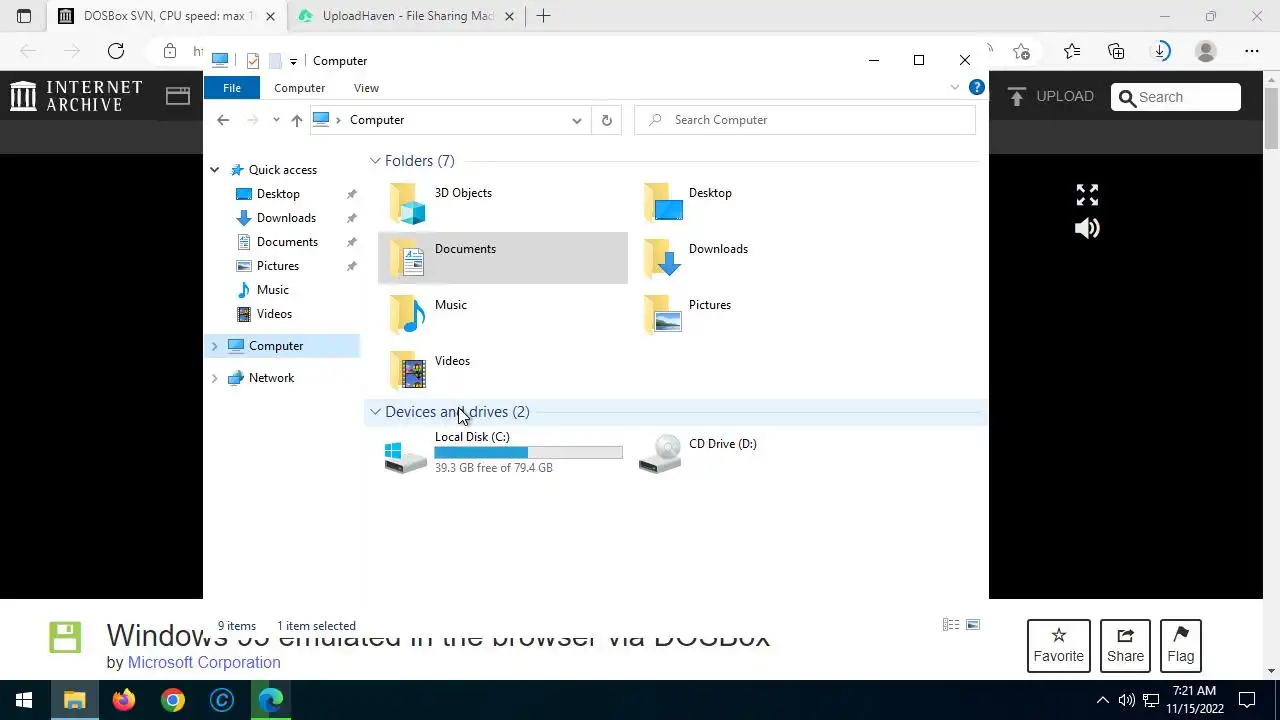Collapse Quick access tree node
Viewport: 1280px width, 720px height.
(x=214, y=170)
